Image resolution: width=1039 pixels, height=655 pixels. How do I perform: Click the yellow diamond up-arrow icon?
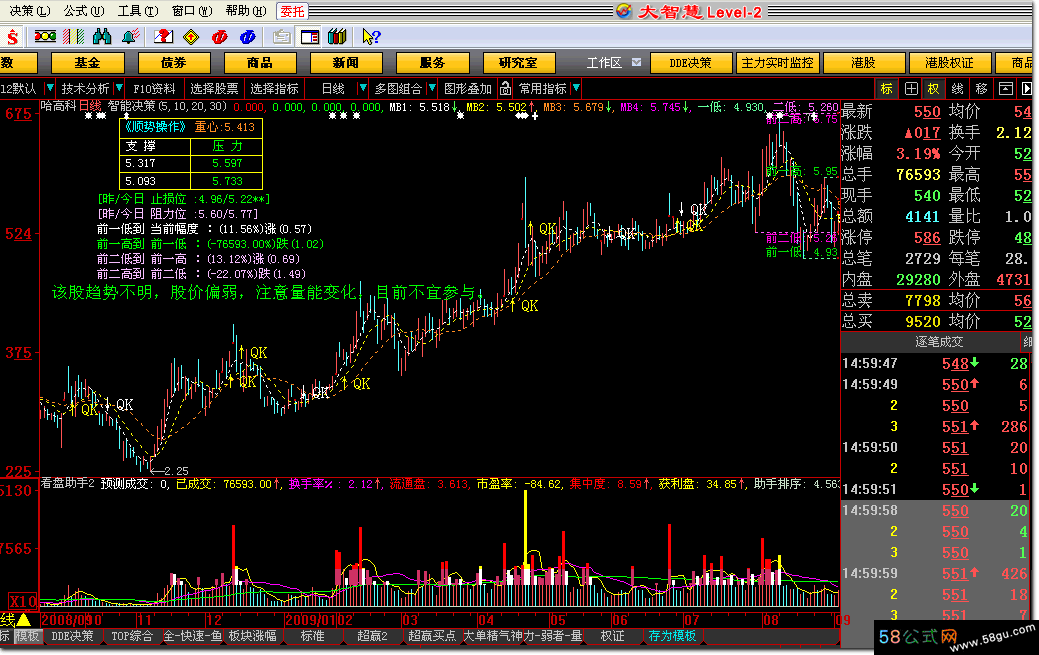191,36
